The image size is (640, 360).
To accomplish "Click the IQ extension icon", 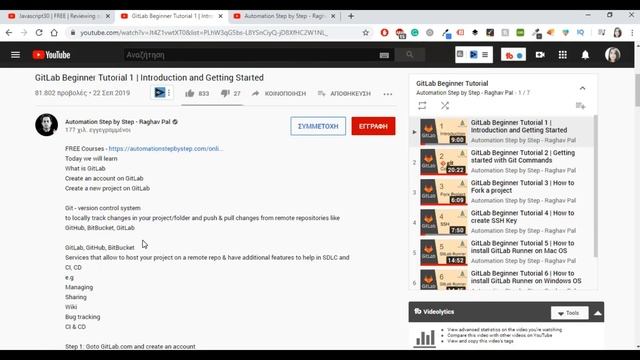I will pyautogui.click(x=580, y=33).
